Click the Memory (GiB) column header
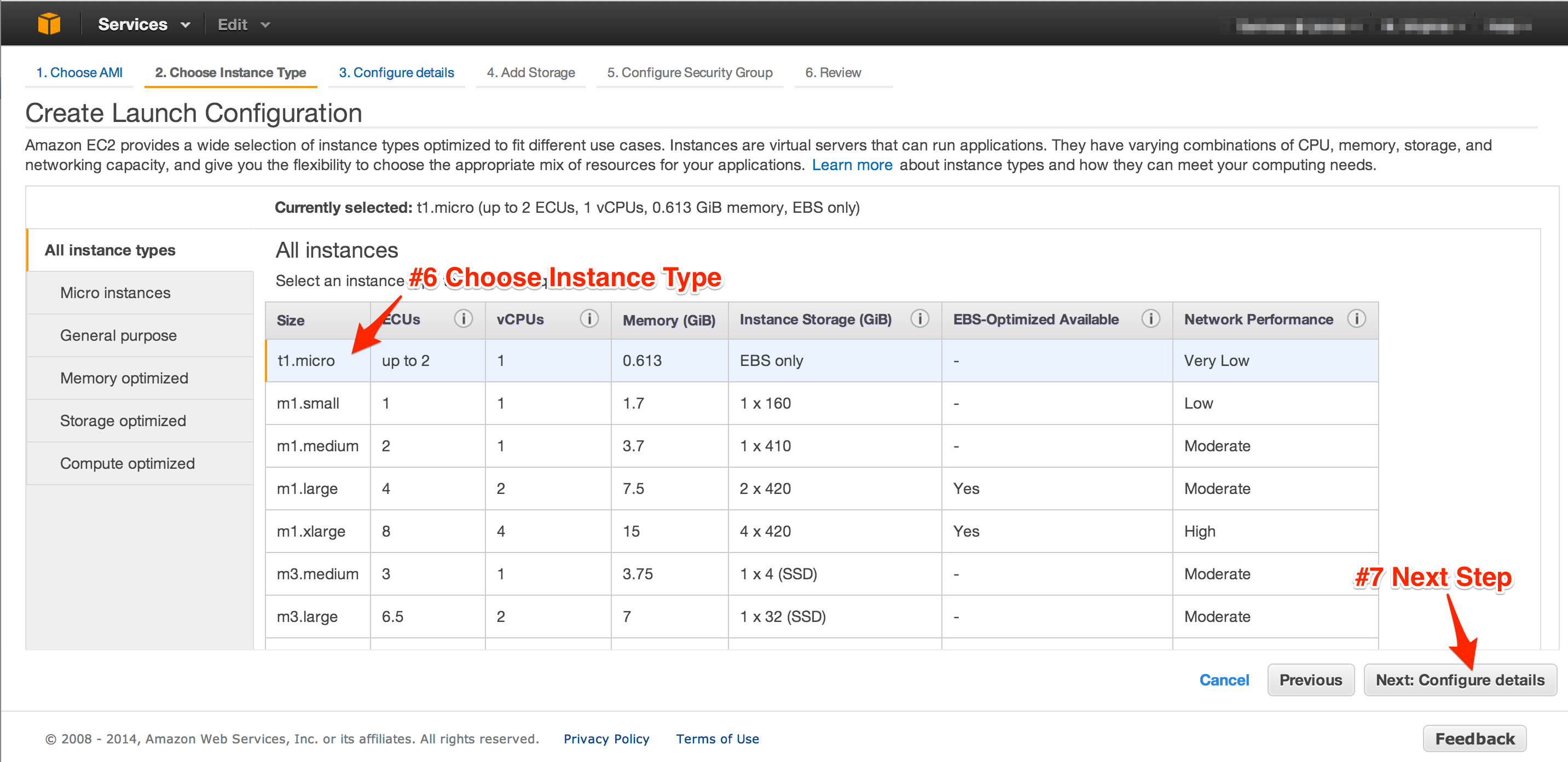 tap(669, 320)
